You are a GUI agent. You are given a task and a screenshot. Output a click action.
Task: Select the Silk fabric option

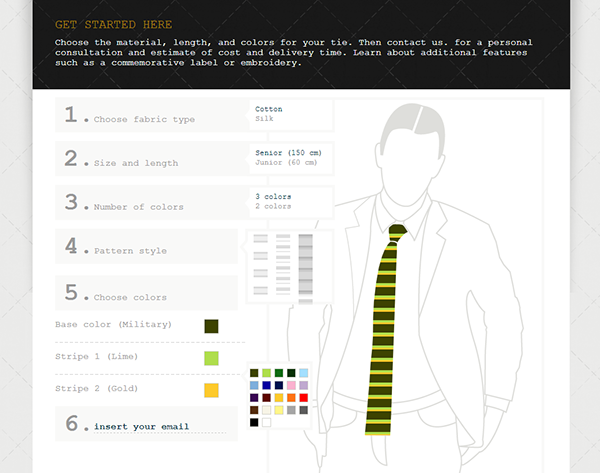coord(264,119)
